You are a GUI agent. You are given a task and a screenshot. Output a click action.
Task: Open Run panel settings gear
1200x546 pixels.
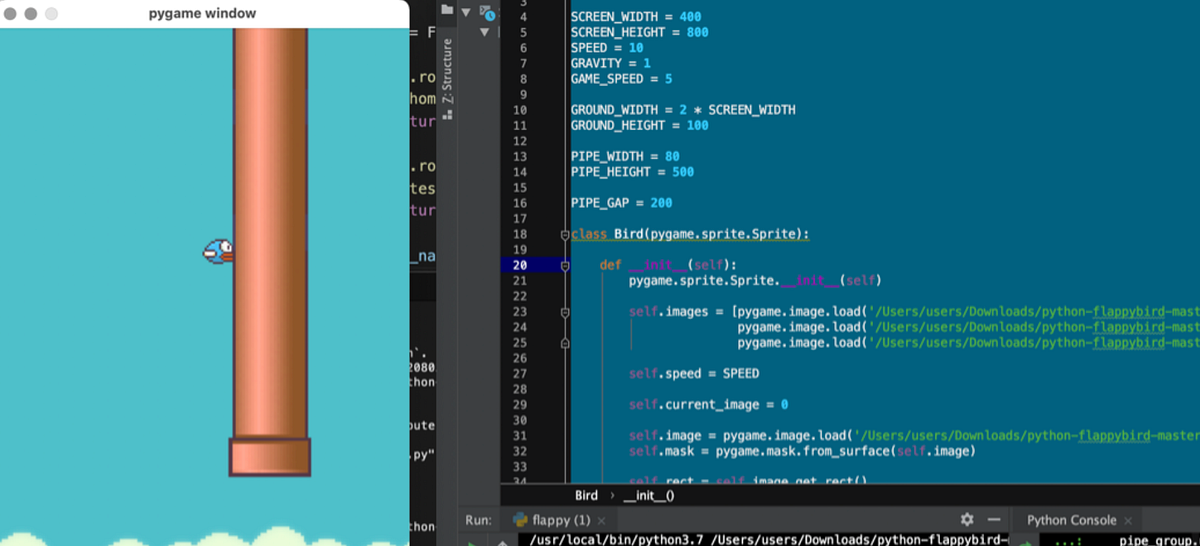pyautogui.click(x=966, y=520)
